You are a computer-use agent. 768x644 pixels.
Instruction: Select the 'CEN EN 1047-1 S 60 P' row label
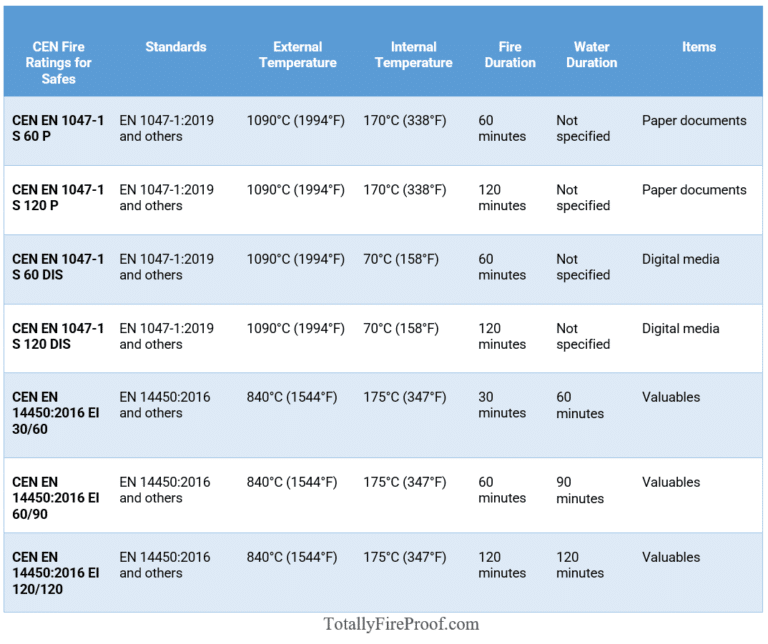[x=58, y=128]
